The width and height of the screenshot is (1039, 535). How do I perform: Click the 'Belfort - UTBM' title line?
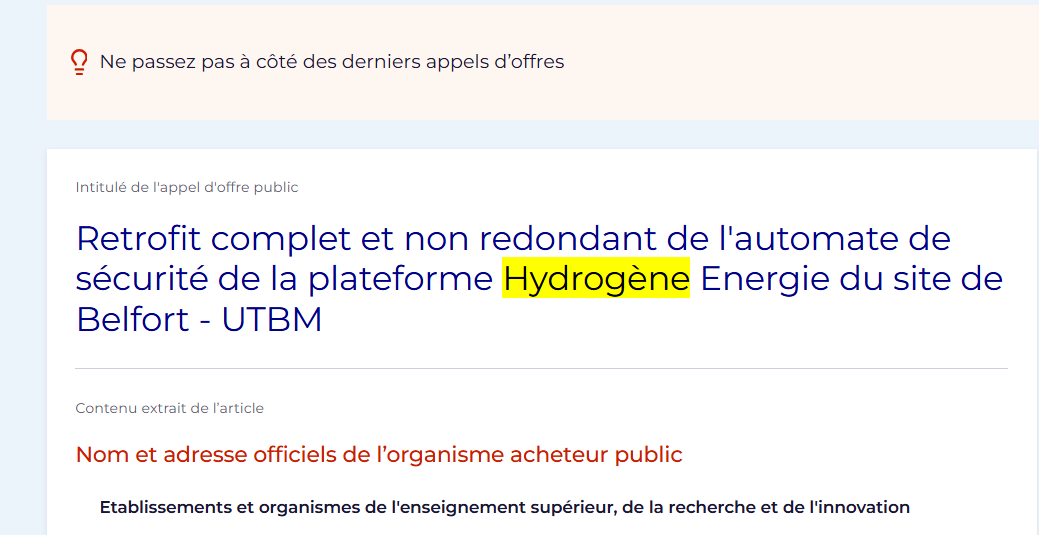199,320
